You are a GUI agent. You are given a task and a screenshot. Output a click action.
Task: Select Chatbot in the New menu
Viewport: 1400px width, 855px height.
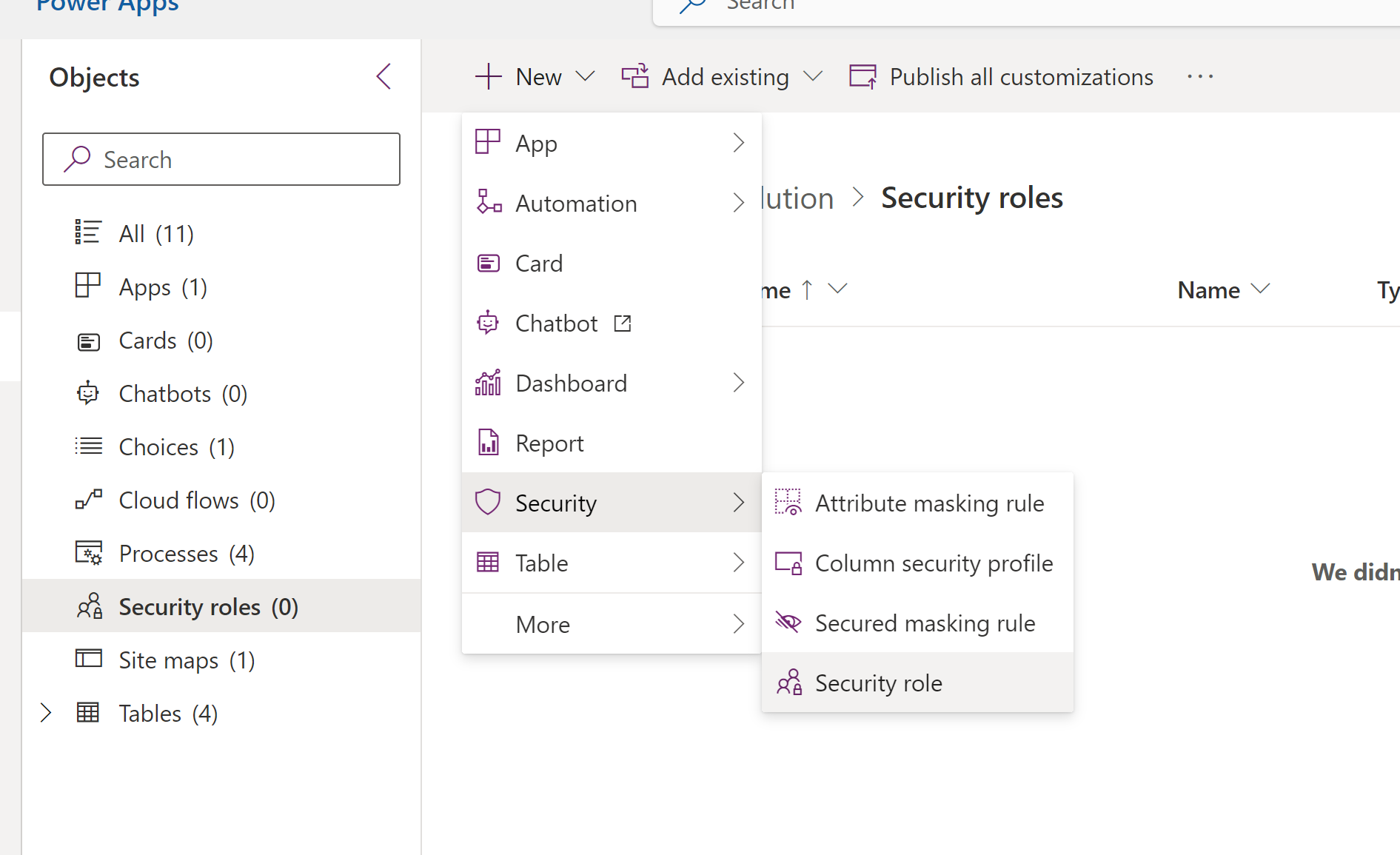pyautogui.click(x=612, y=323)
